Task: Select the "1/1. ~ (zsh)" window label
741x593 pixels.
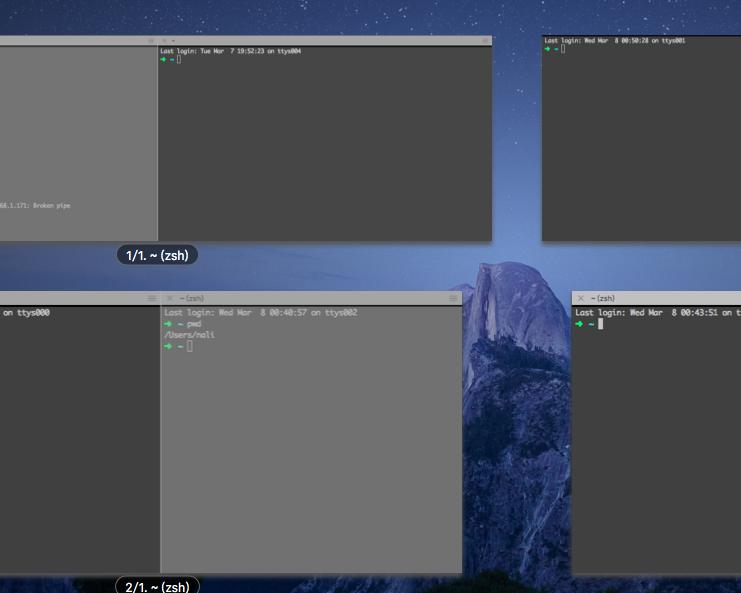Action: 157,255
